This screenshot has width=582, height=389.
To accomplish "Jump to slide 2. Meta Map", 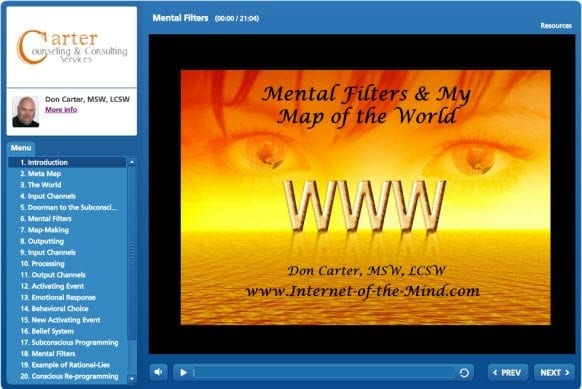I will pos(67,174).
